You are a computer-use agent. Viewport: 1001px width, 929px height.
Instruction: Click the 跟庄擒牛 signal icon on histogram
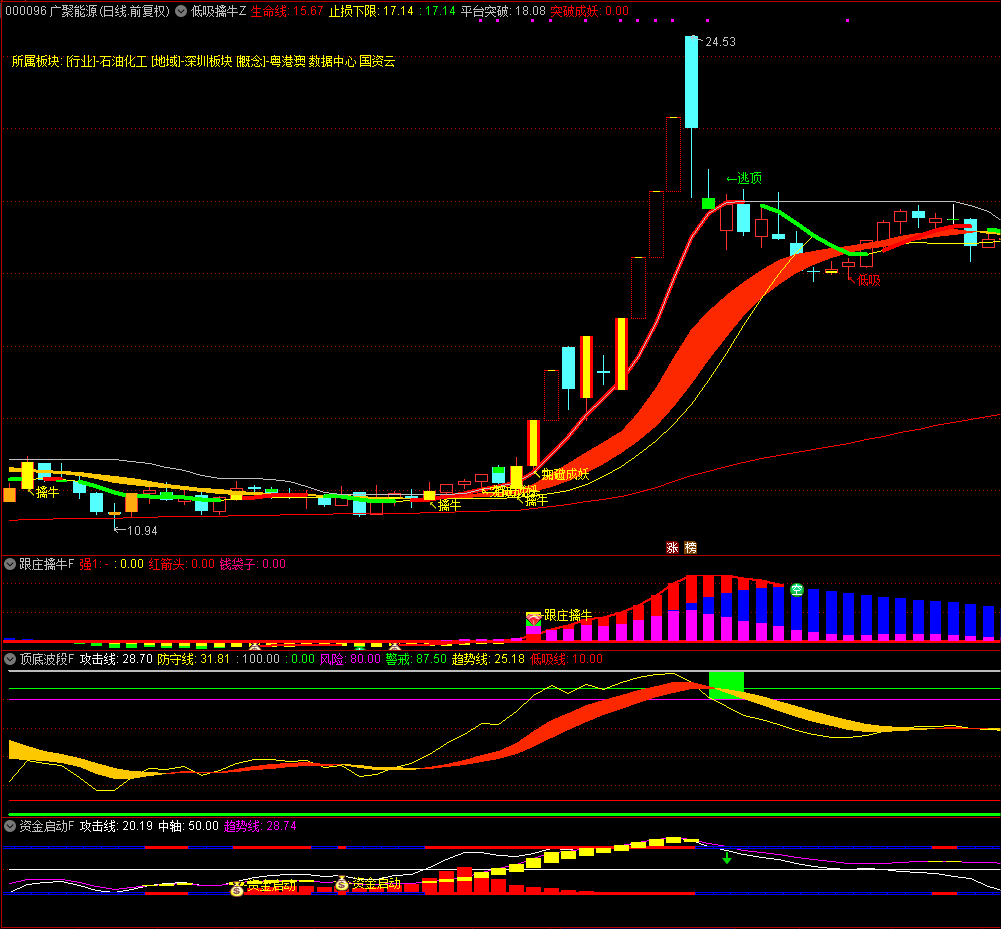(534, 618)
